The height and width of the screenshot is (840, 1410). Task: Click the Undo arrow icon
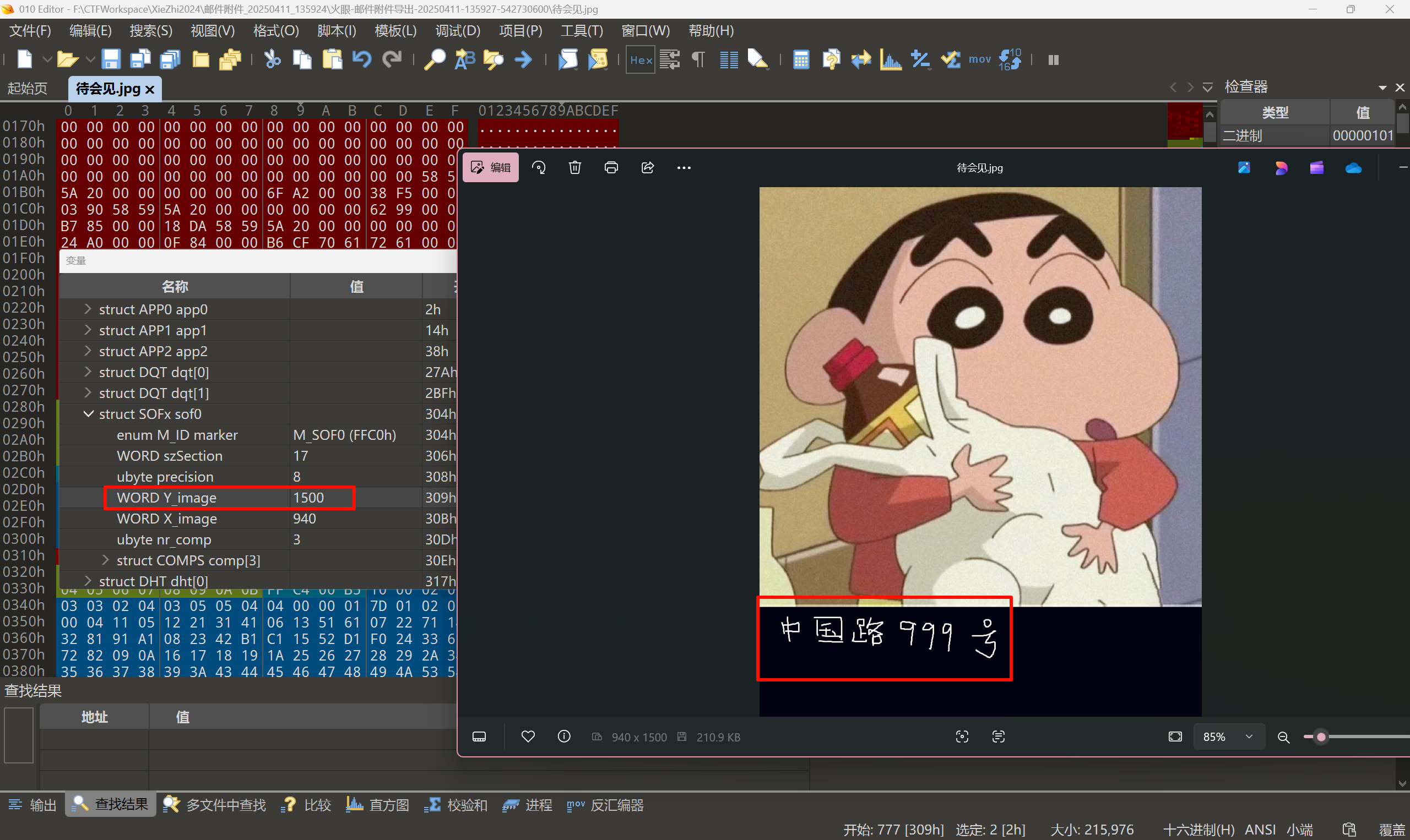362,59
